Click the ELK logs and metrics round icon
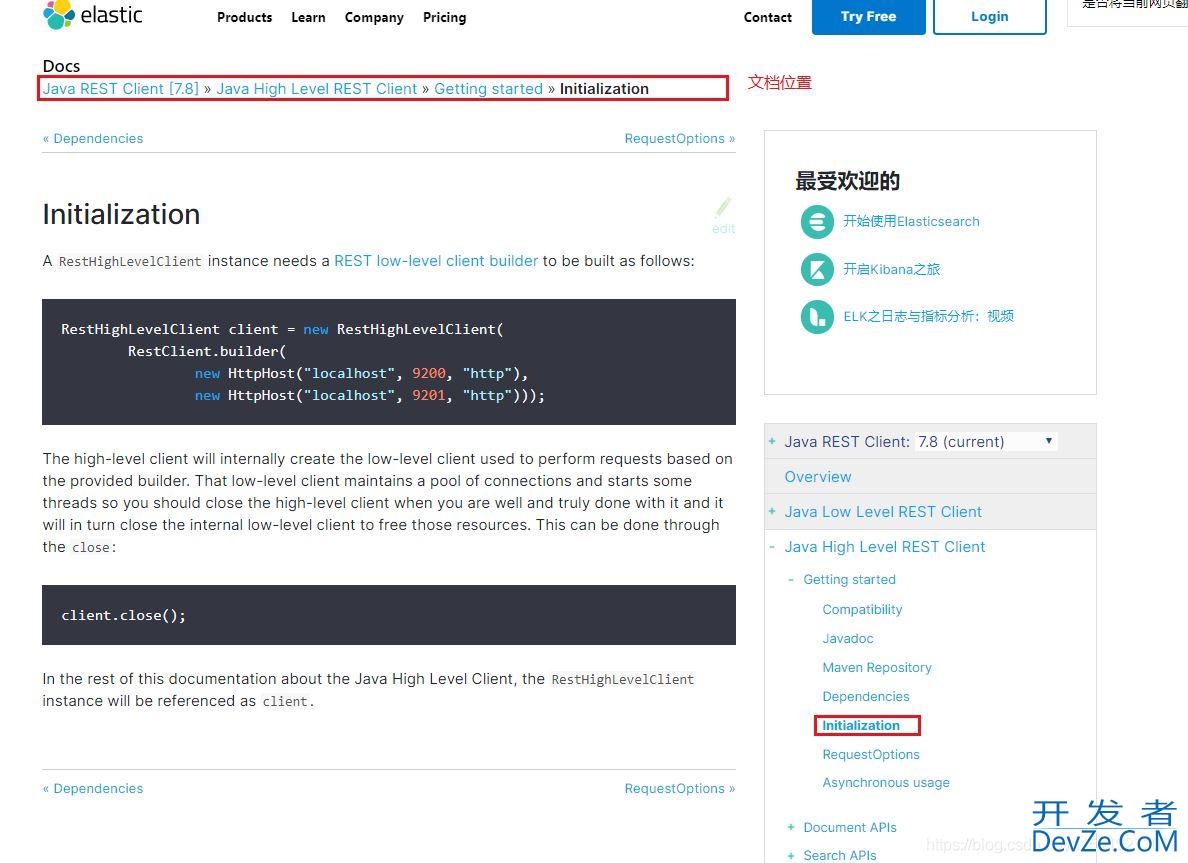 817,317
